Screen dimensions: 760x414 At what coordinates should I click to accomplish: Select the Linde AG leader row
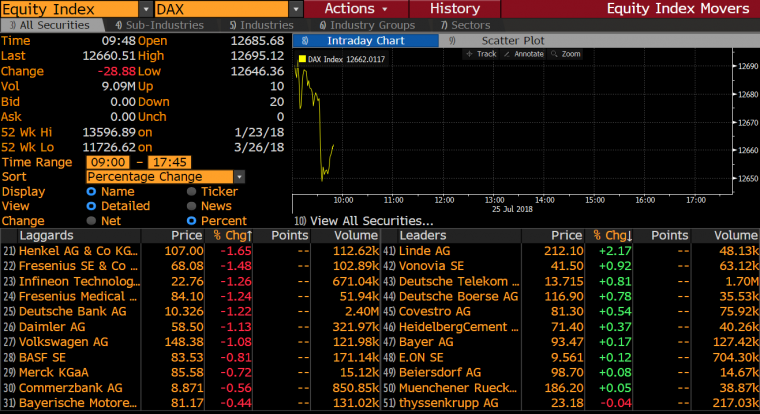point(426,250)
